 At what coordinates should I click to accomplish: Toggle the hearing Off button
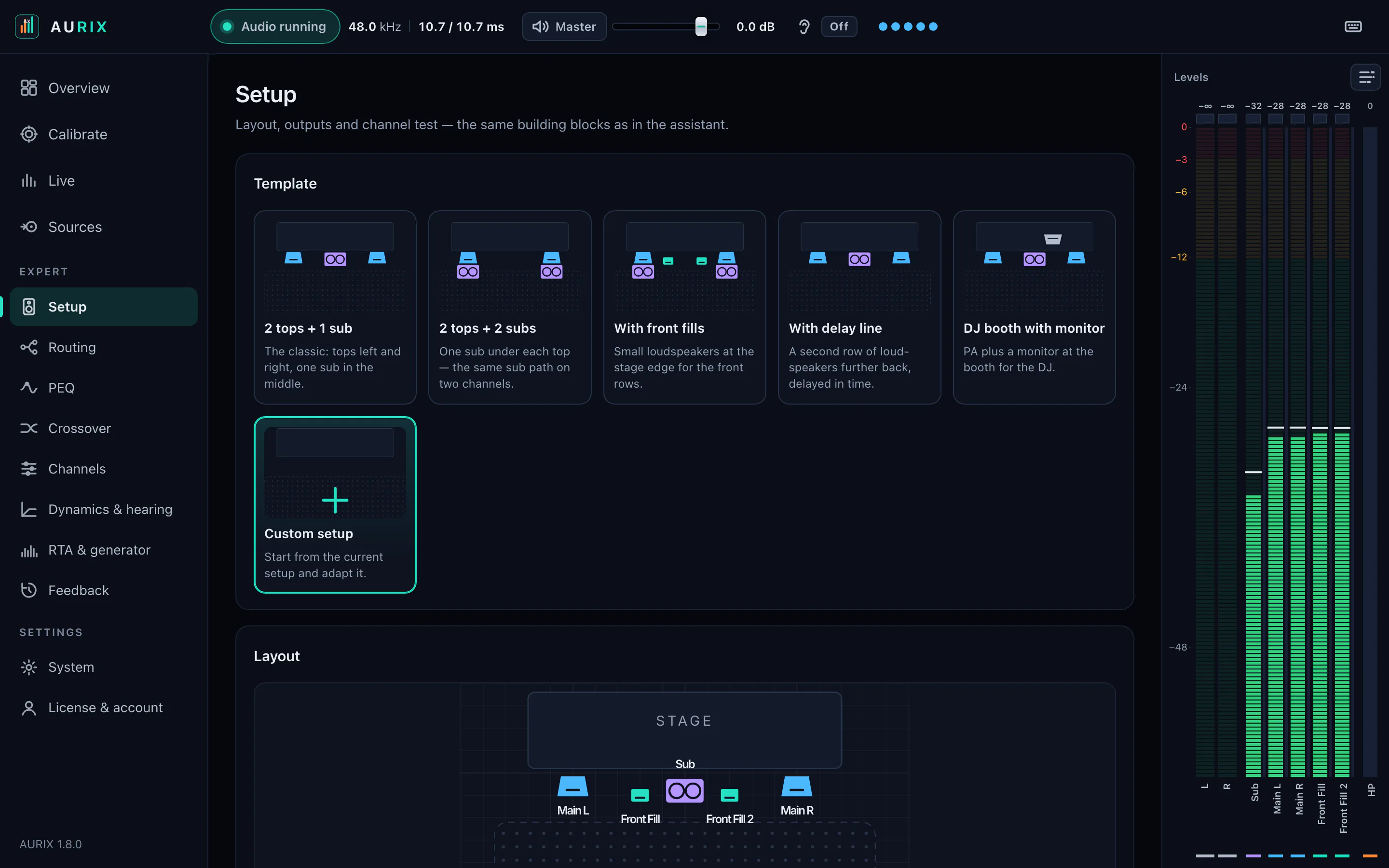pyautogui.click(x=839, y=27)
